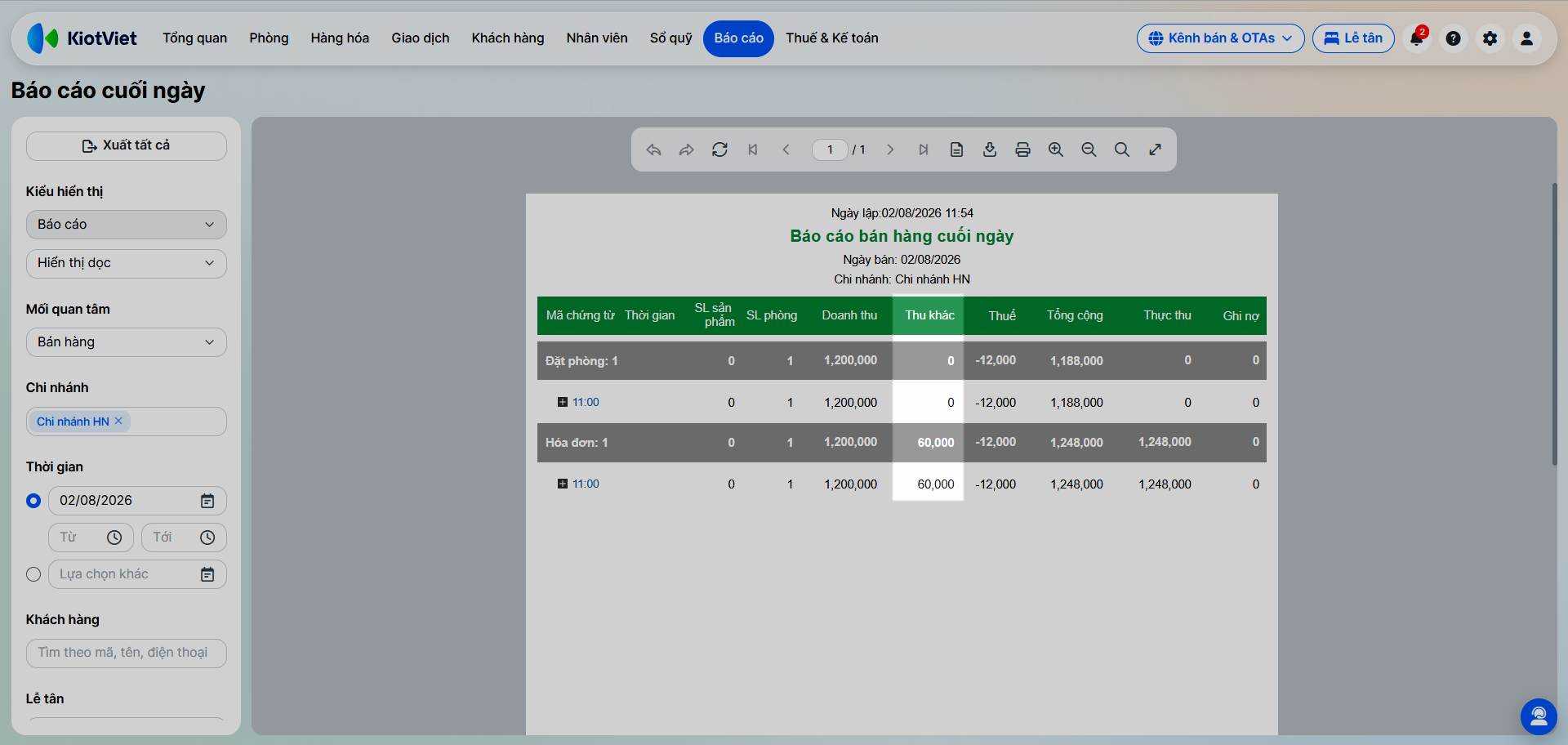Click the Đặt phòng: 1 group row
This screenshot has width=1568, height=745.
click(x=902, y=360)
